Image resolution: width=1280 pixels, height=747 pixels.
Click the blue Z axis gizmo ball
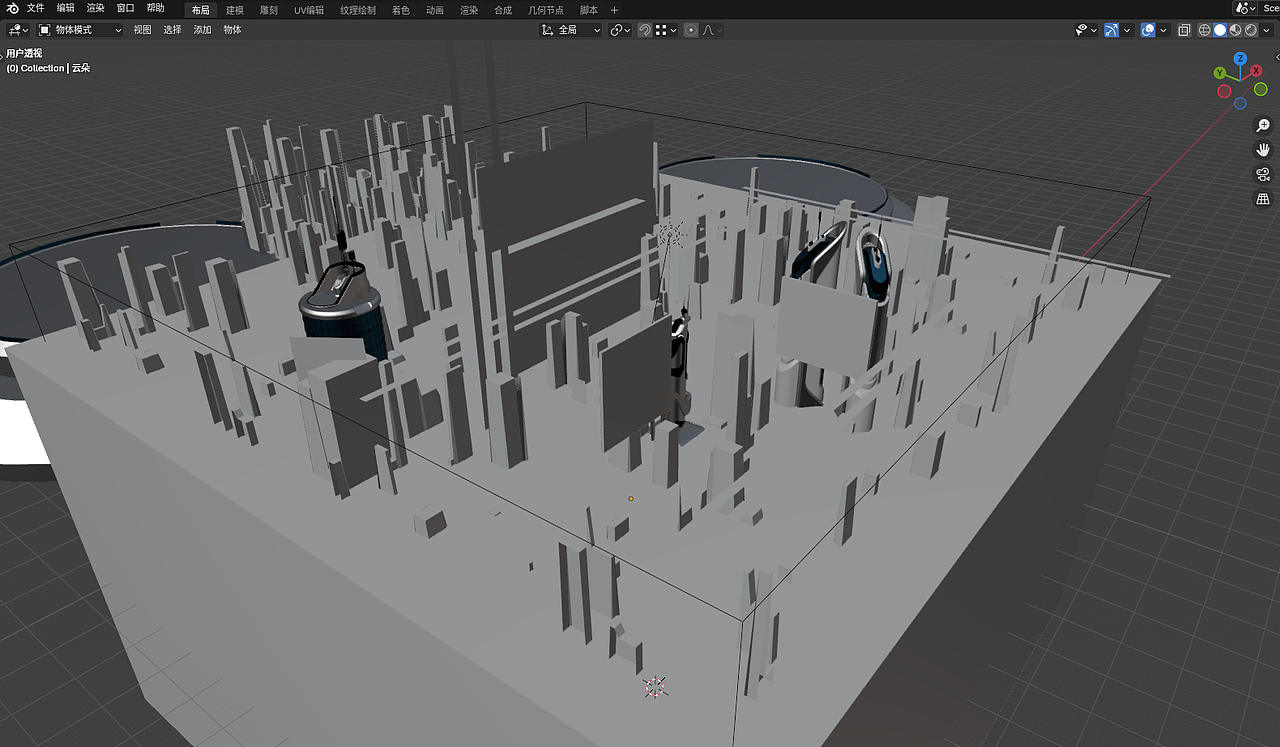pos(1241,59)
